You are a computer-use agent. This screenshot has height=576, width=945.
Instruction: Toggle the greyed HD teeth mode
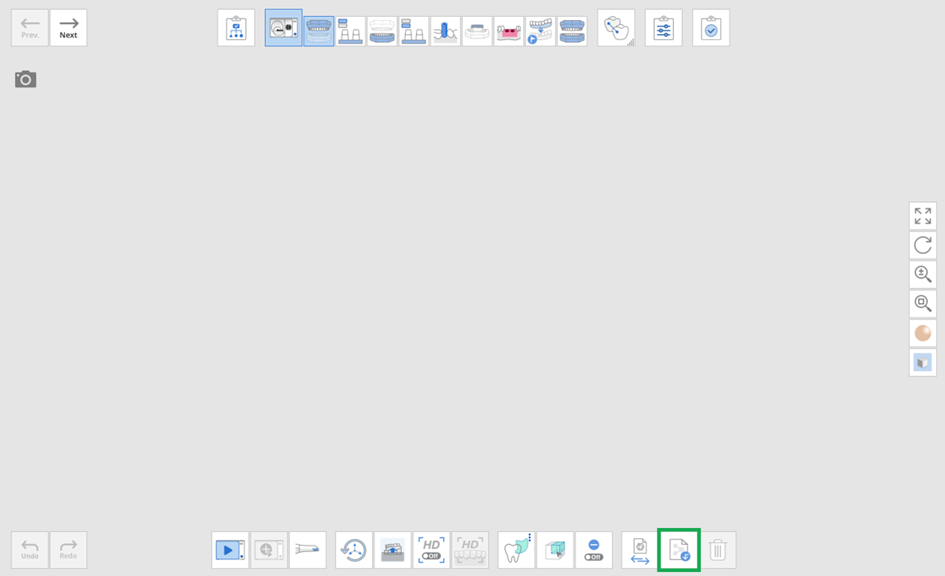[x=470, y=550]
